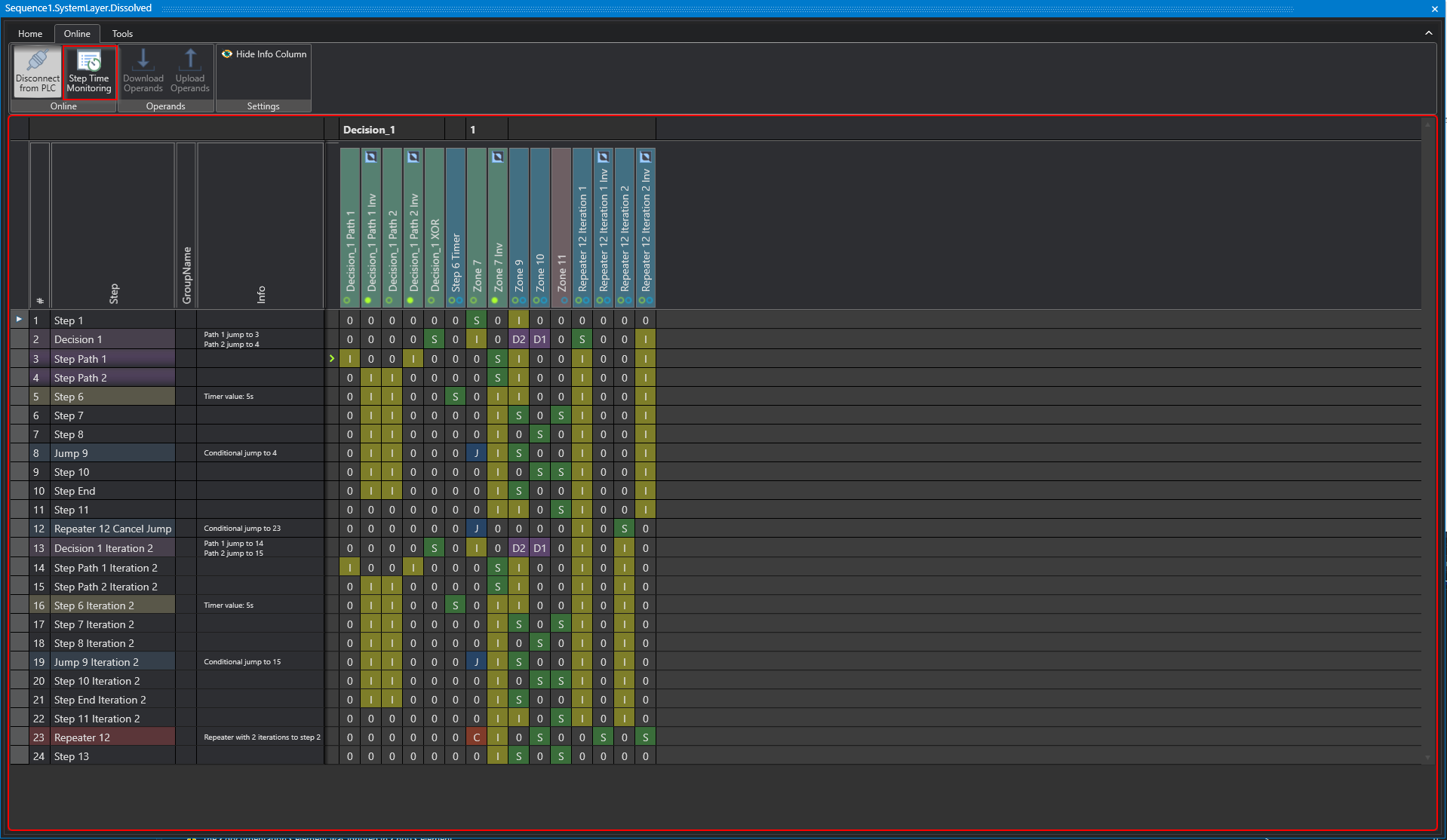Click invert icon on Decision_1 Path 2 Inv column
Viewport: 1447px width, 840px height.
[413, 157]
